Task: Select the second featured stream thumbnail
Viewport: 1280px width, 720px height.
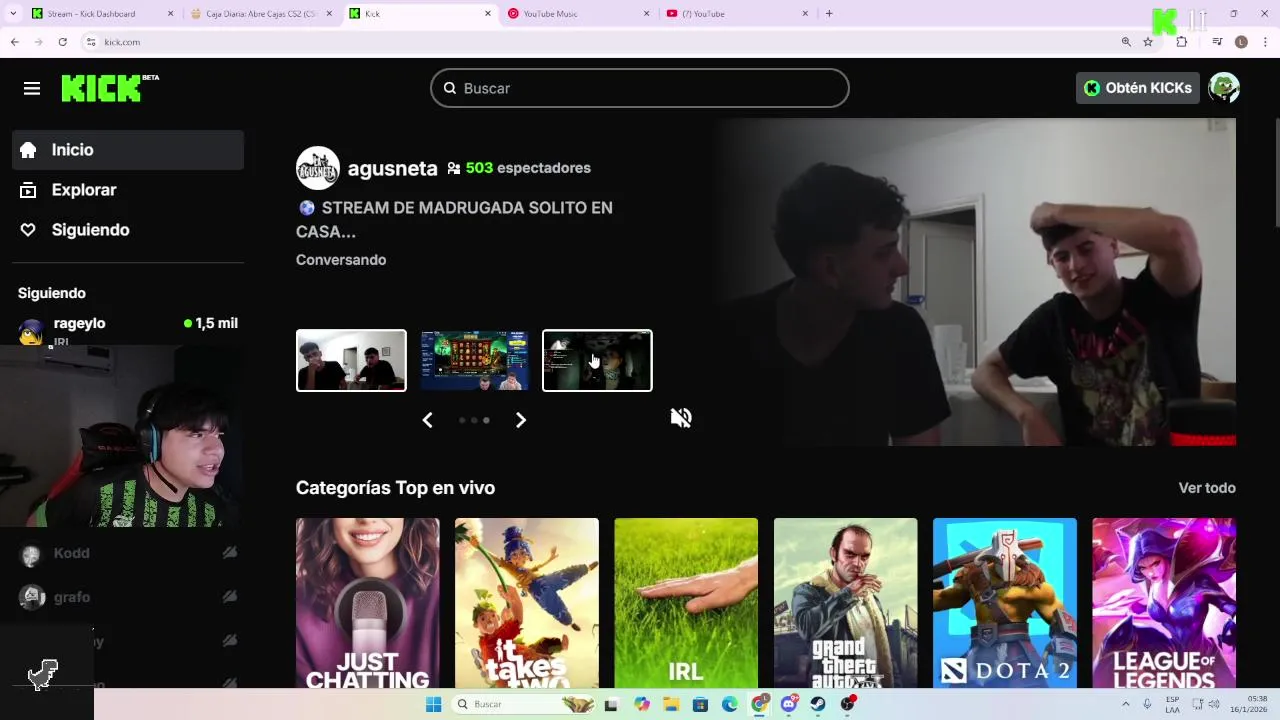Action: coord(474,360)
